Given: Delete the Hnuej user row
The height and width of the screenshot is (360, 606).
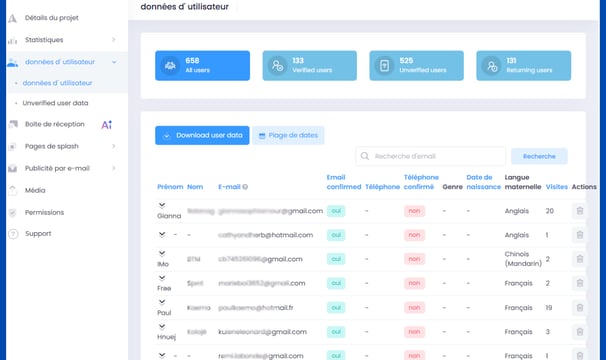Looking at the screenshot, I should 580,332.
